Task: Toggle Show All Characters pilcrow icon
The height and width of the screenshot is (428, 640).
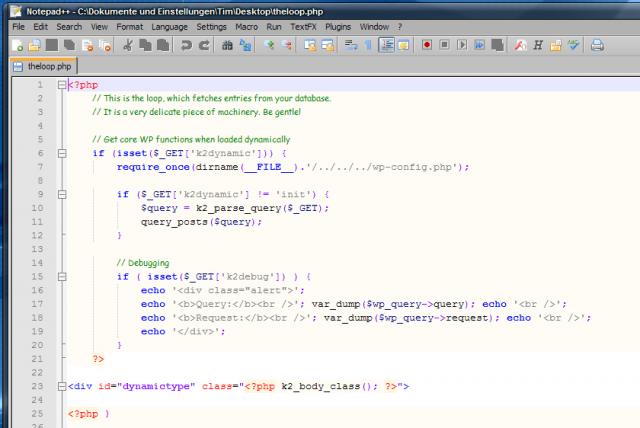Action: (x=368, y=45)
